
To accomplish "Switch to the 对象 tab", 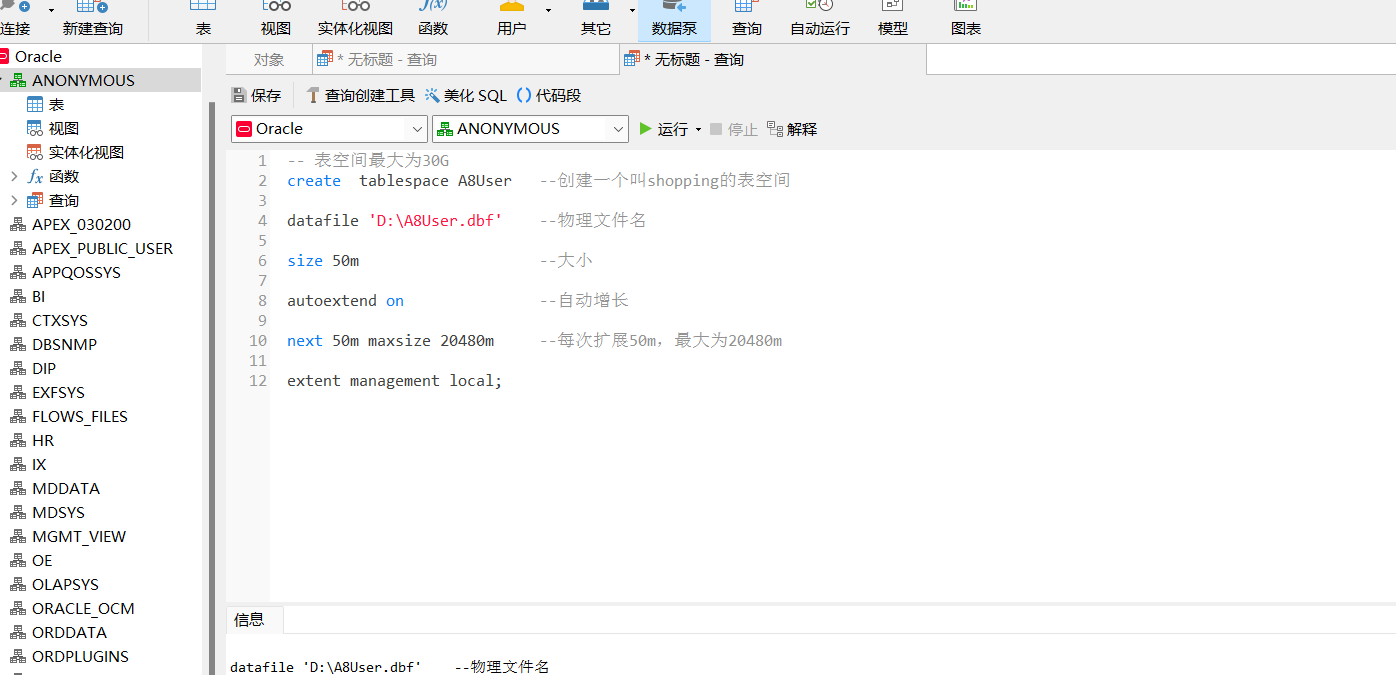I will (x=268, y=59).
